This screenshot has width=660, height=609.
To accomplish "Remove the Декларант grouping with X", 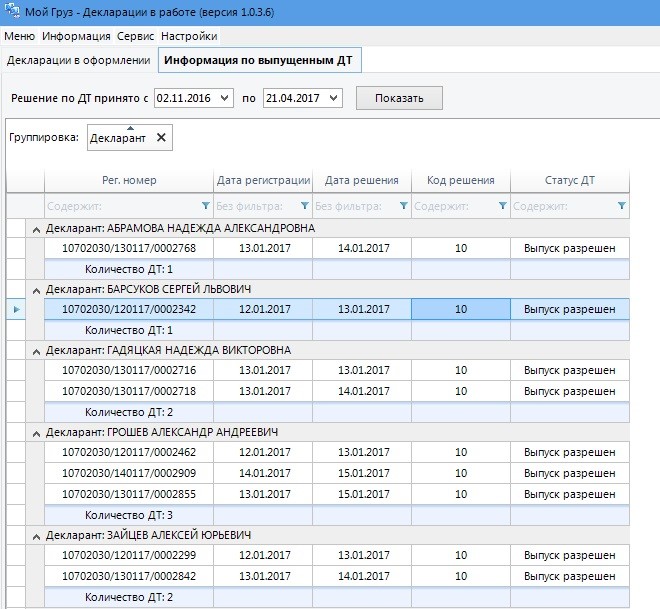I will click(x=161, y=138).
